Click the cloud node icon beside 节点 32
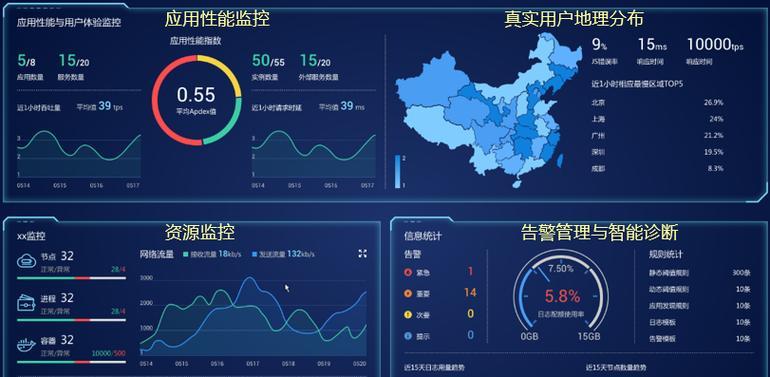 (x=27, y=261)
